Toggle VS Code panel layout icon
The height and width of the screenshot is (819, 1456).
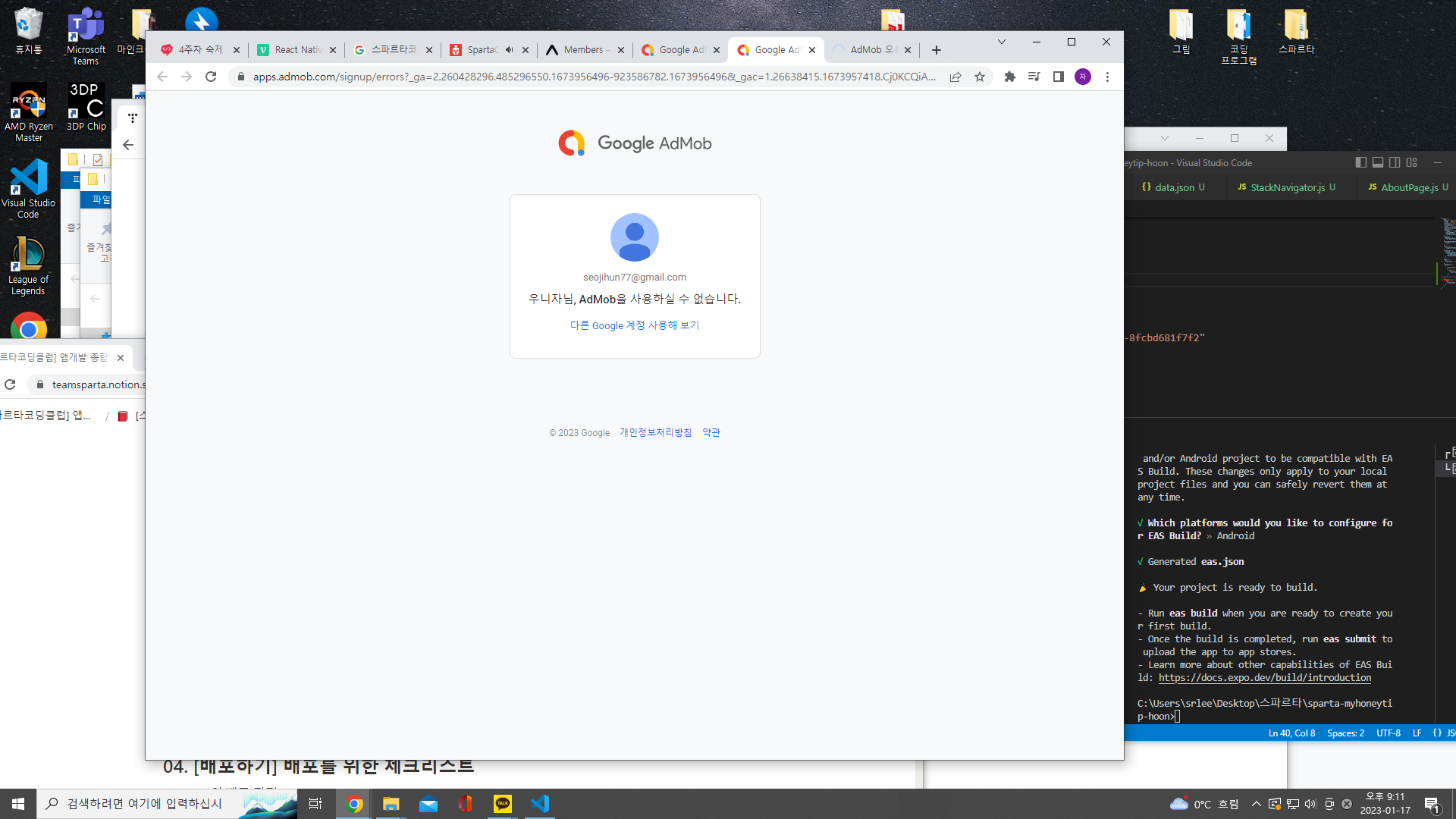(1378, 162)
